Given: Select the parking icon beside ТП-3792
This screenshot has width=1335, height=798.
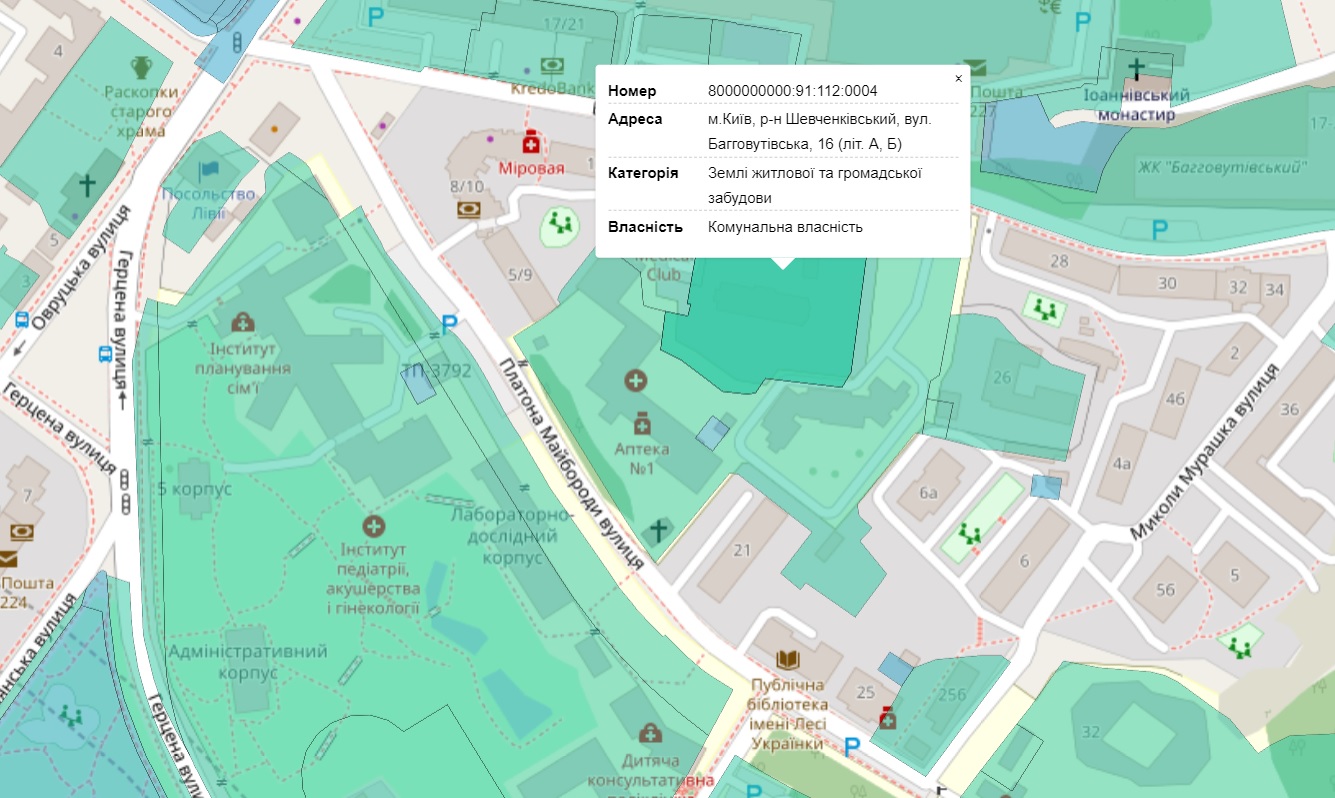Looking at the screenshot, I should click(450, 324).
